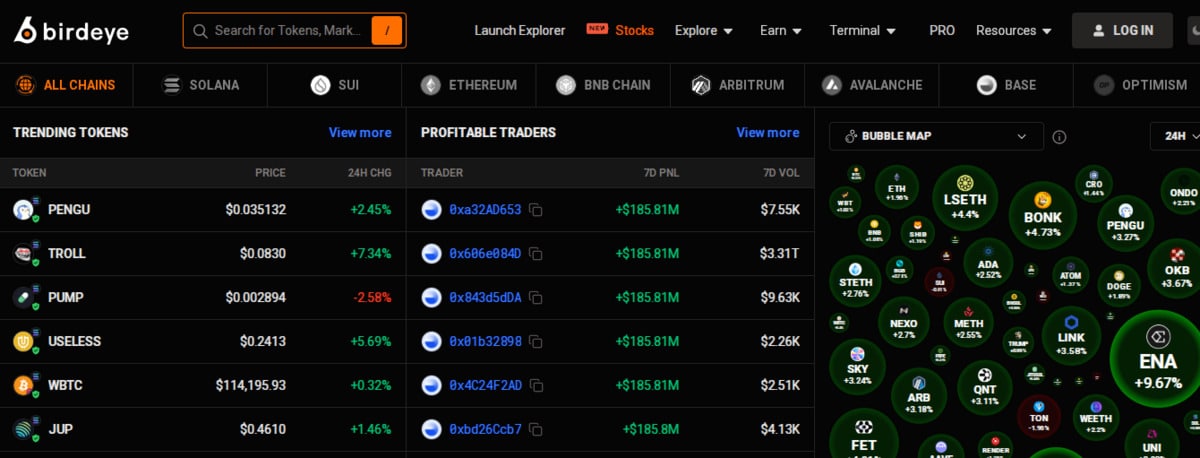Select the LINK bubble
Viewport: 1200px width, 458px height.
pos(1071,335)
